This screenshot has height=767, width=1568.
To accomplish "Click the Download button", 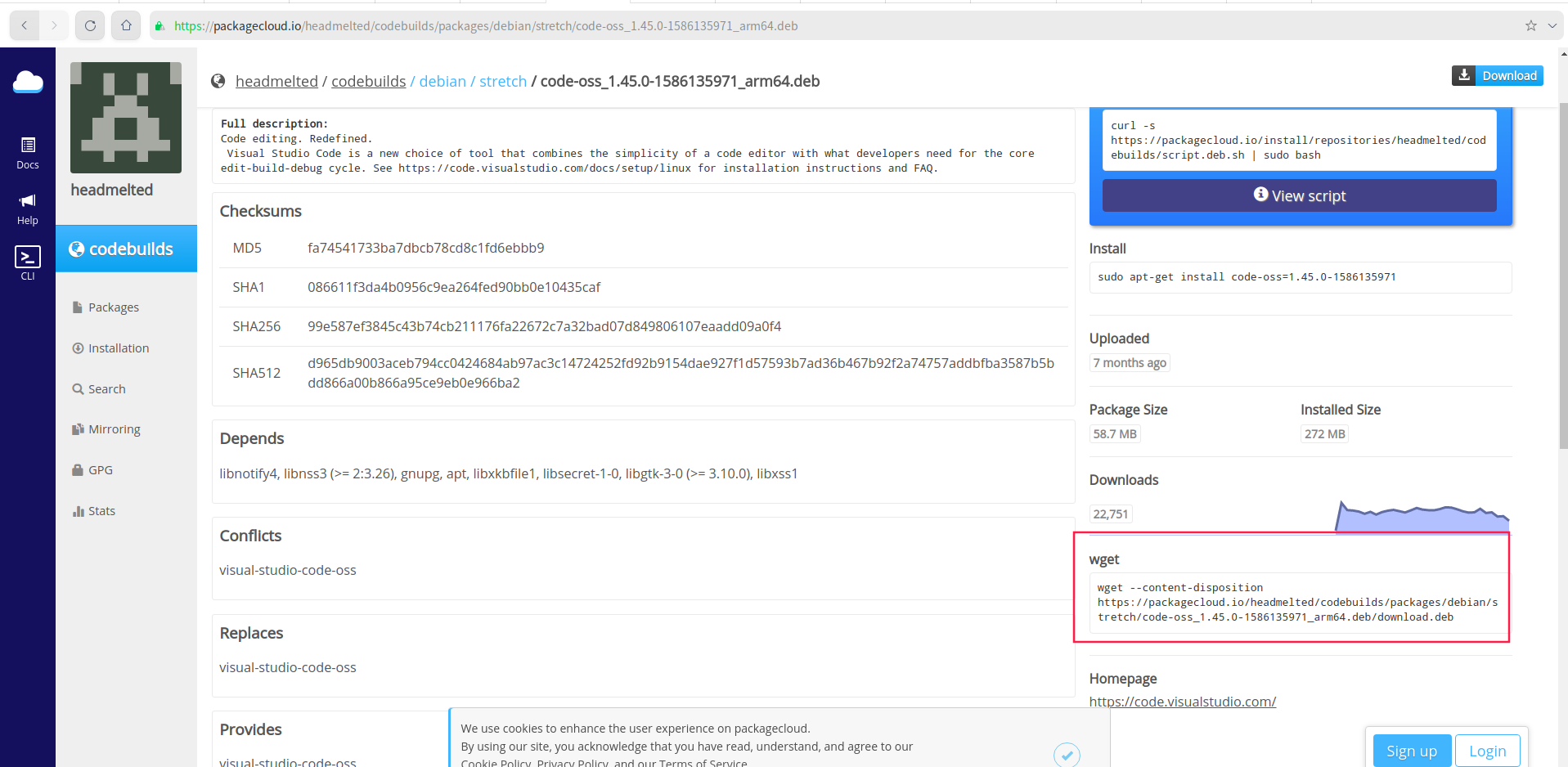I will (1497, 75).
